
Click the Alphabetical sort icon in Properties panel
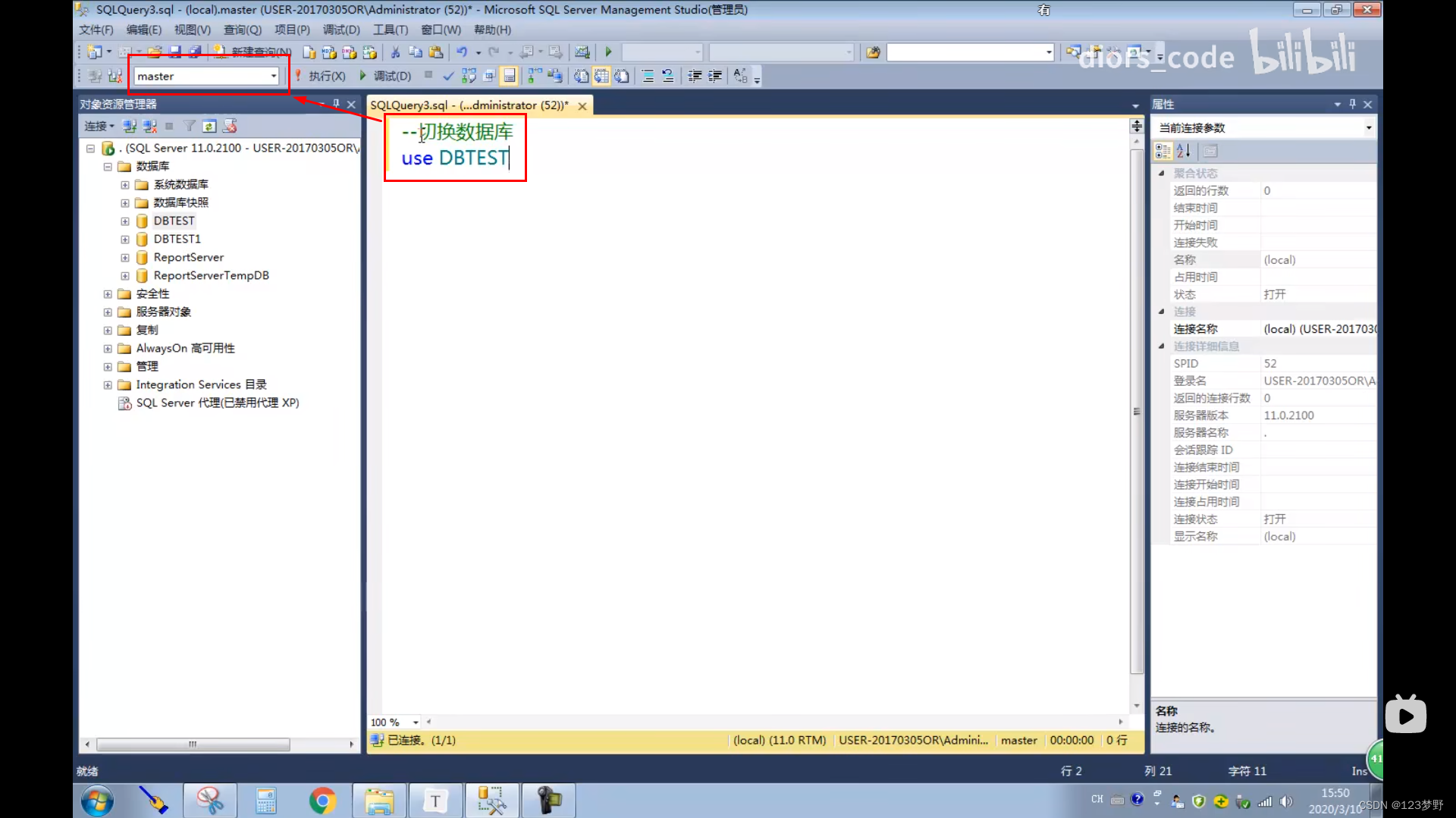tap(1183, 151)
